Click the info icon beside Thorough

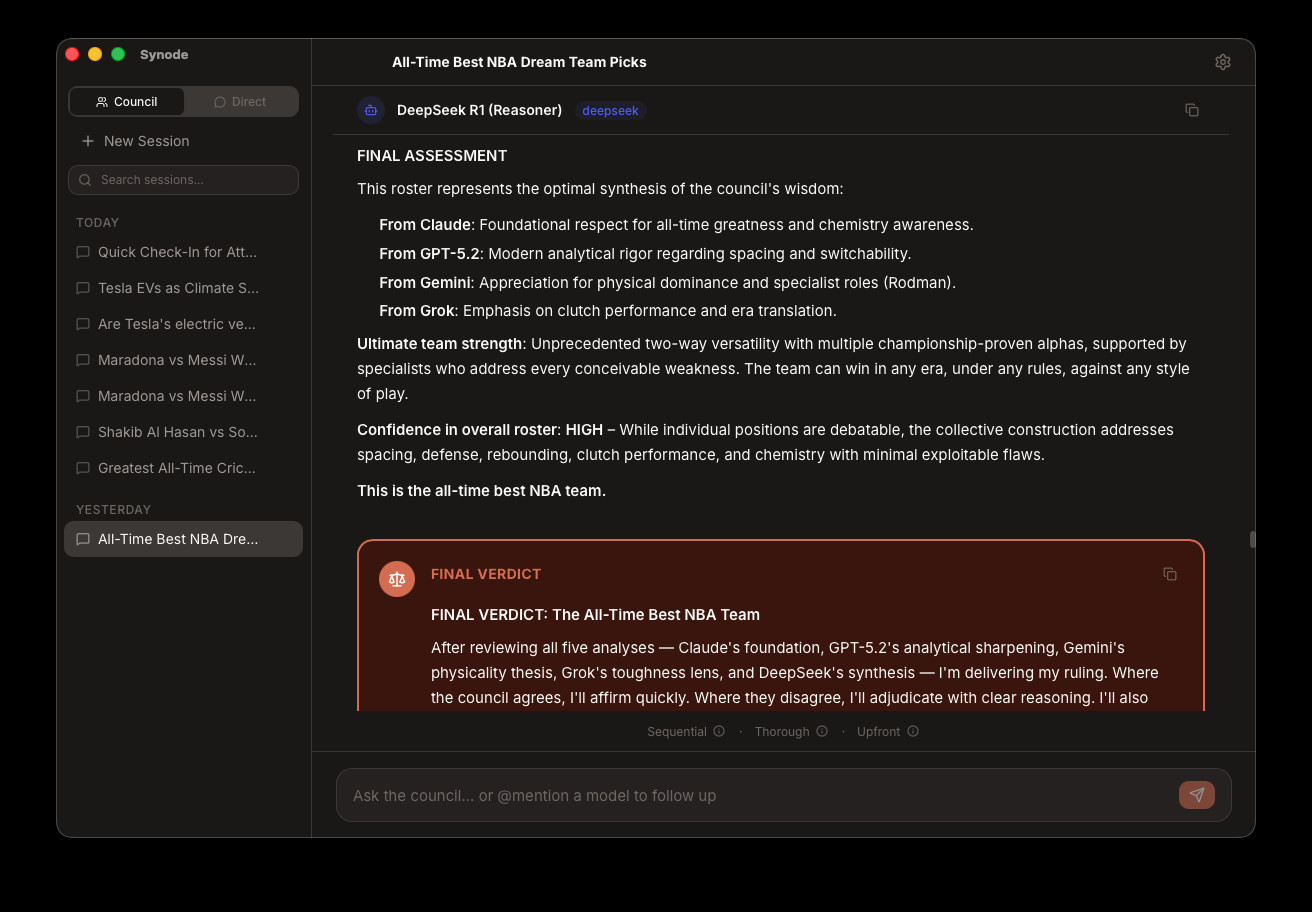pyautogui.click(x=822, y=731)
